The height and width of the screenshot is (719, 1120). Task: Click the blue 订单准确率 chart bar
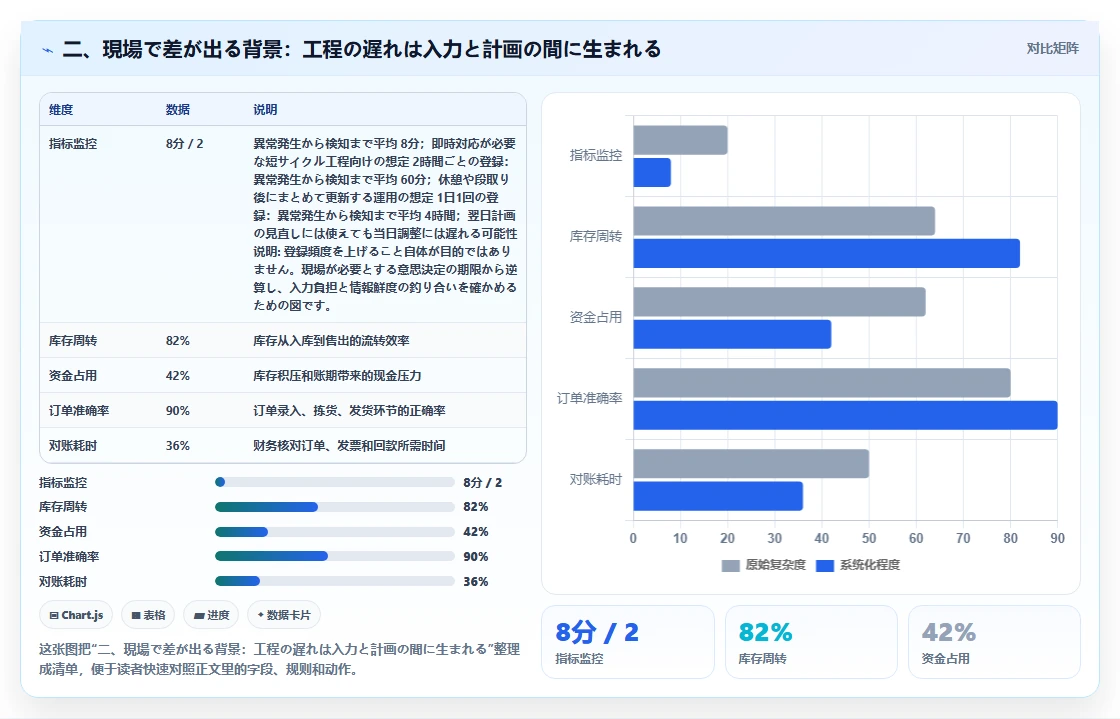(846, 415)
